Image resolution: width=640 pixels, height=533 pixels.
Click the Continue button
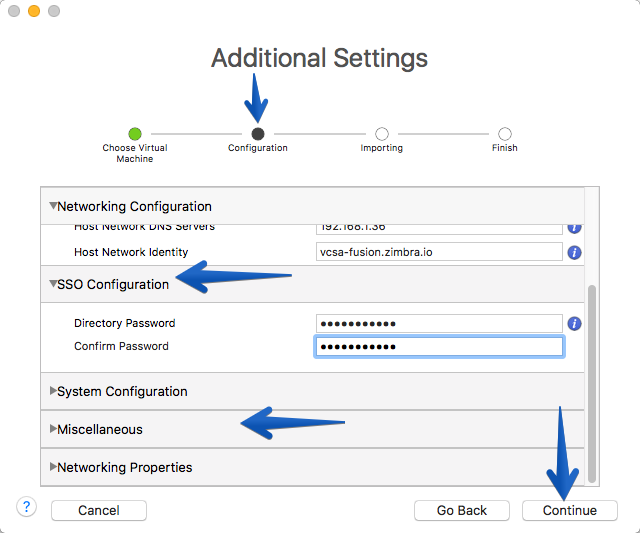tap(569, 510)
